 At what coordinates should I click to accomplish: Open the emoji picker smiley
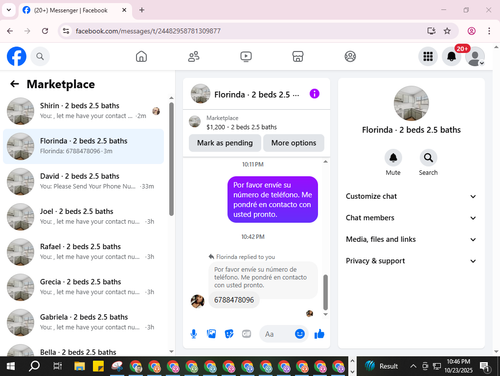pos(300,334)
